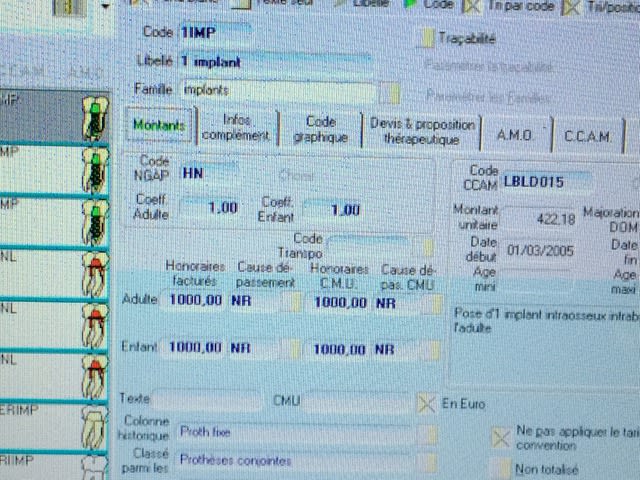Click the Libellé input field
Image resolution: width=640 pixels, height=480 pixels.
[280, 62]
